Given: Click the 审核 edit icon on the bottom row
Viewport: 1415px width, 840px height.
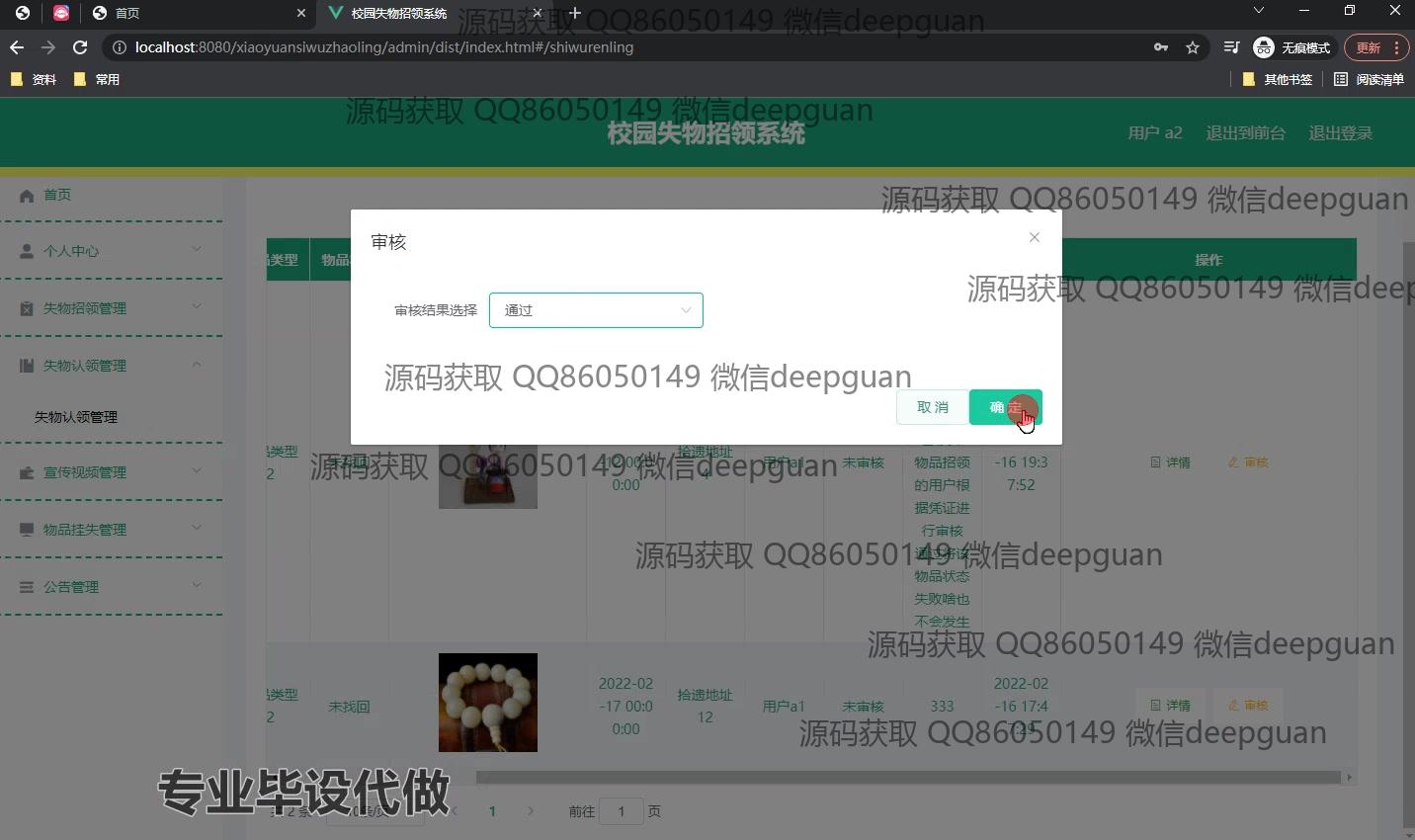Looking at the screenshot, I should tap(1232, 705).
